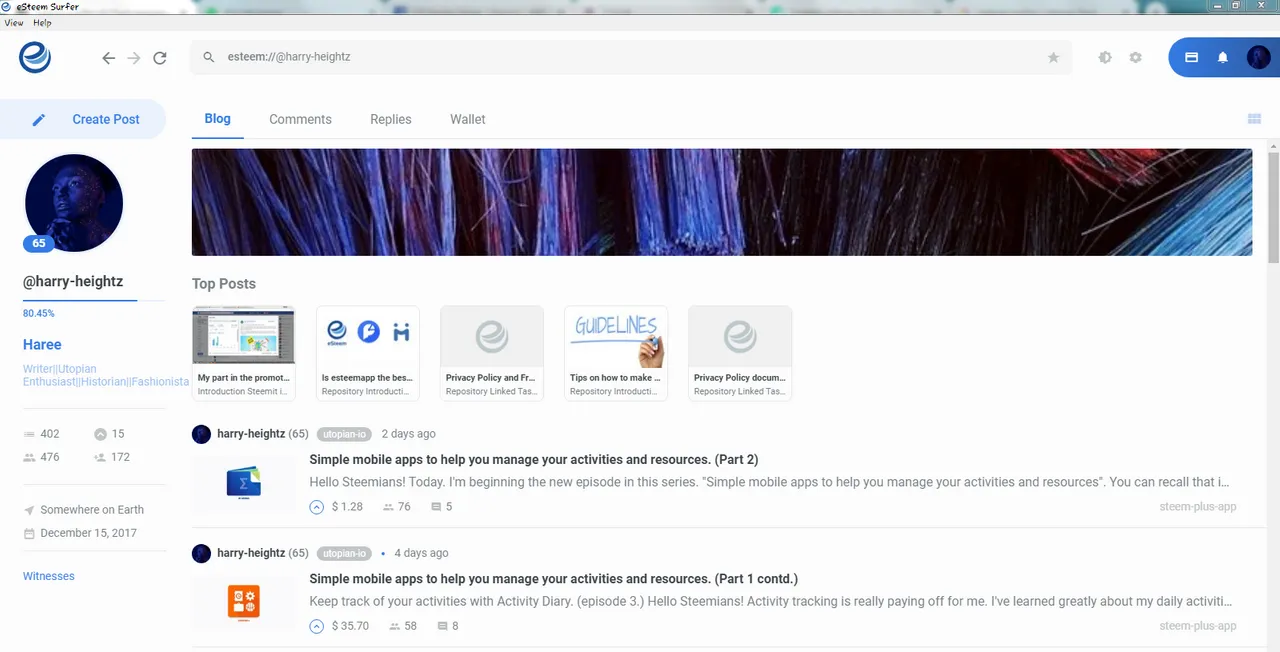Click the large harry-heightz profile picture

(74, 202)
